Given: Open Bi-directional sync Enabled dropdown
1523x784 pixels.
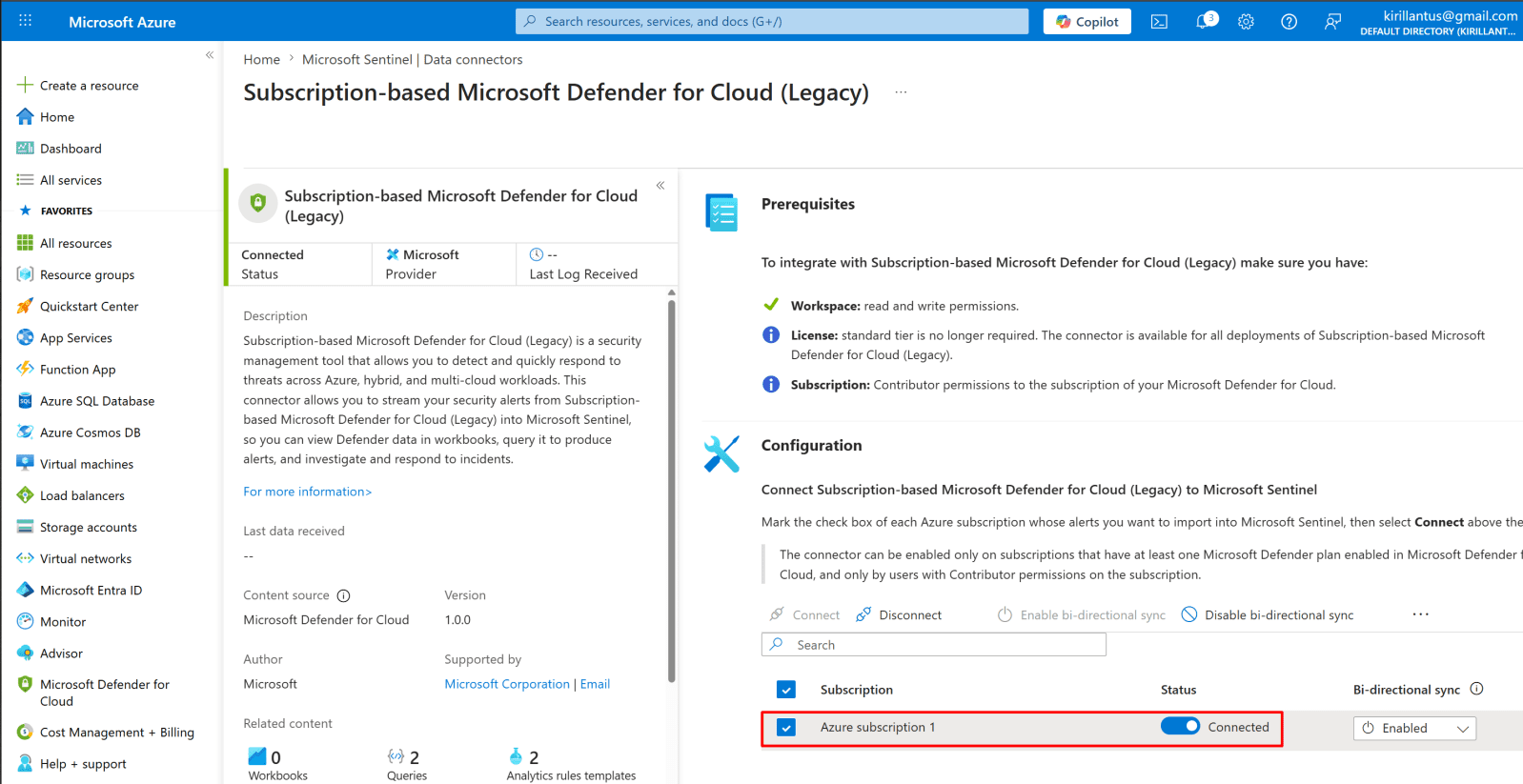Looking at the screenshot, I should tap(1414, 728).
